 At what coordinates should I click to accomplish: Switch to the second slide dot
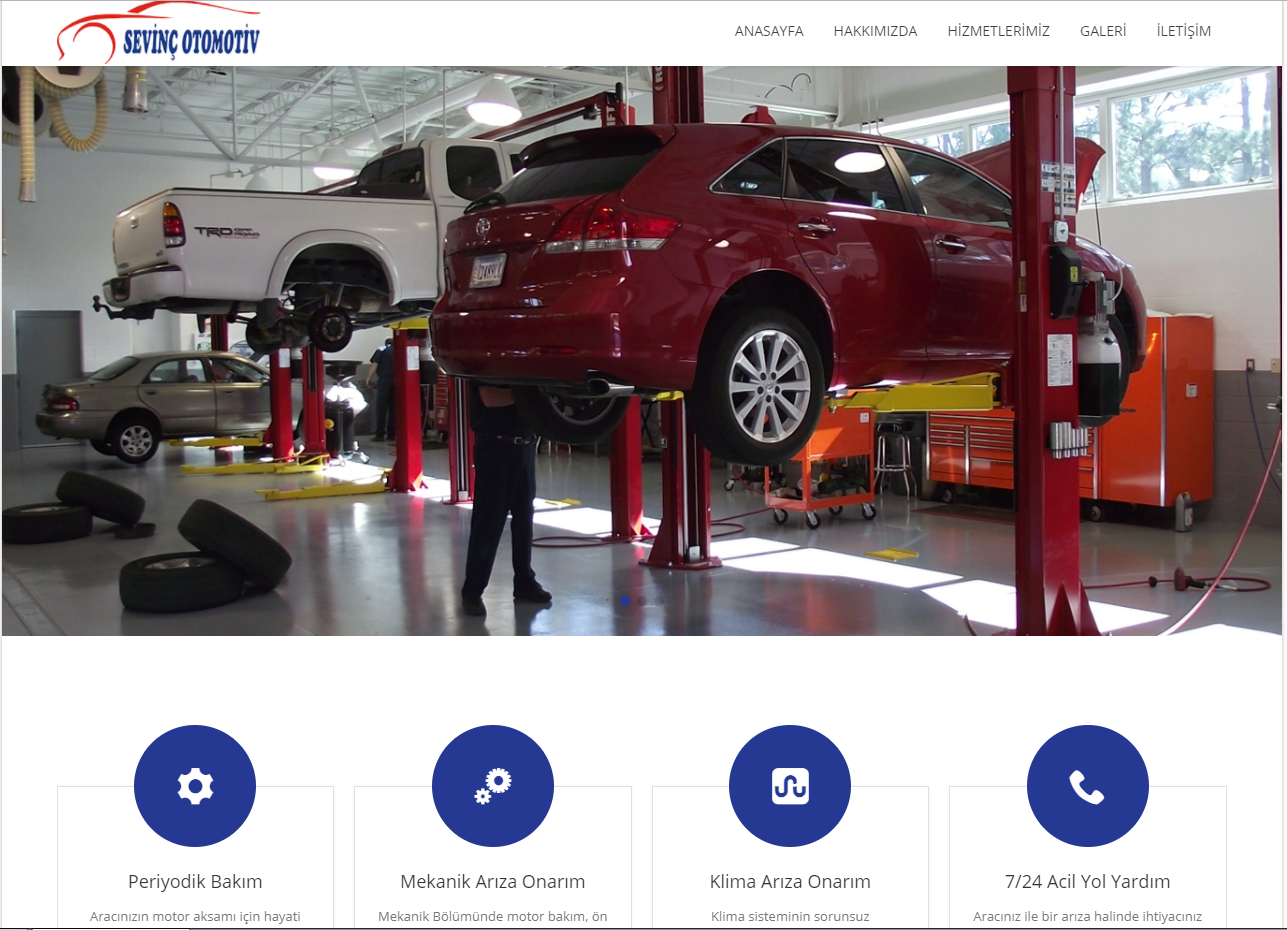(642, 601)
